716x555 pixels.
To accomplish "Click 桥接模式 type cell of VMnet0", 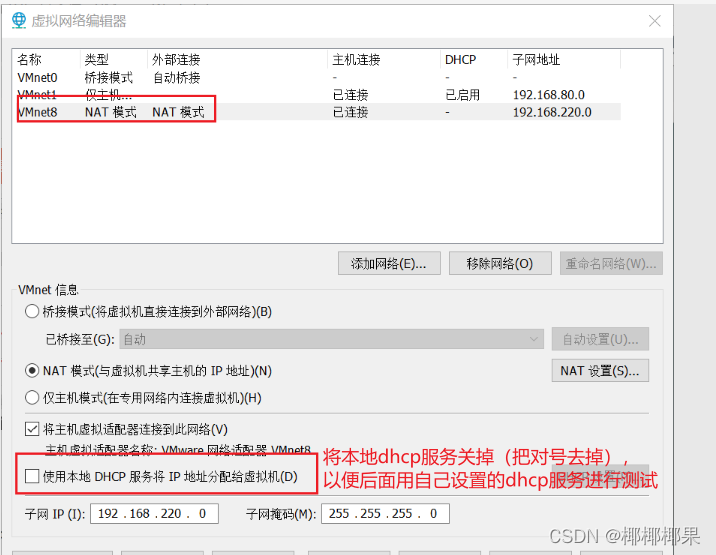I will 109,78.
